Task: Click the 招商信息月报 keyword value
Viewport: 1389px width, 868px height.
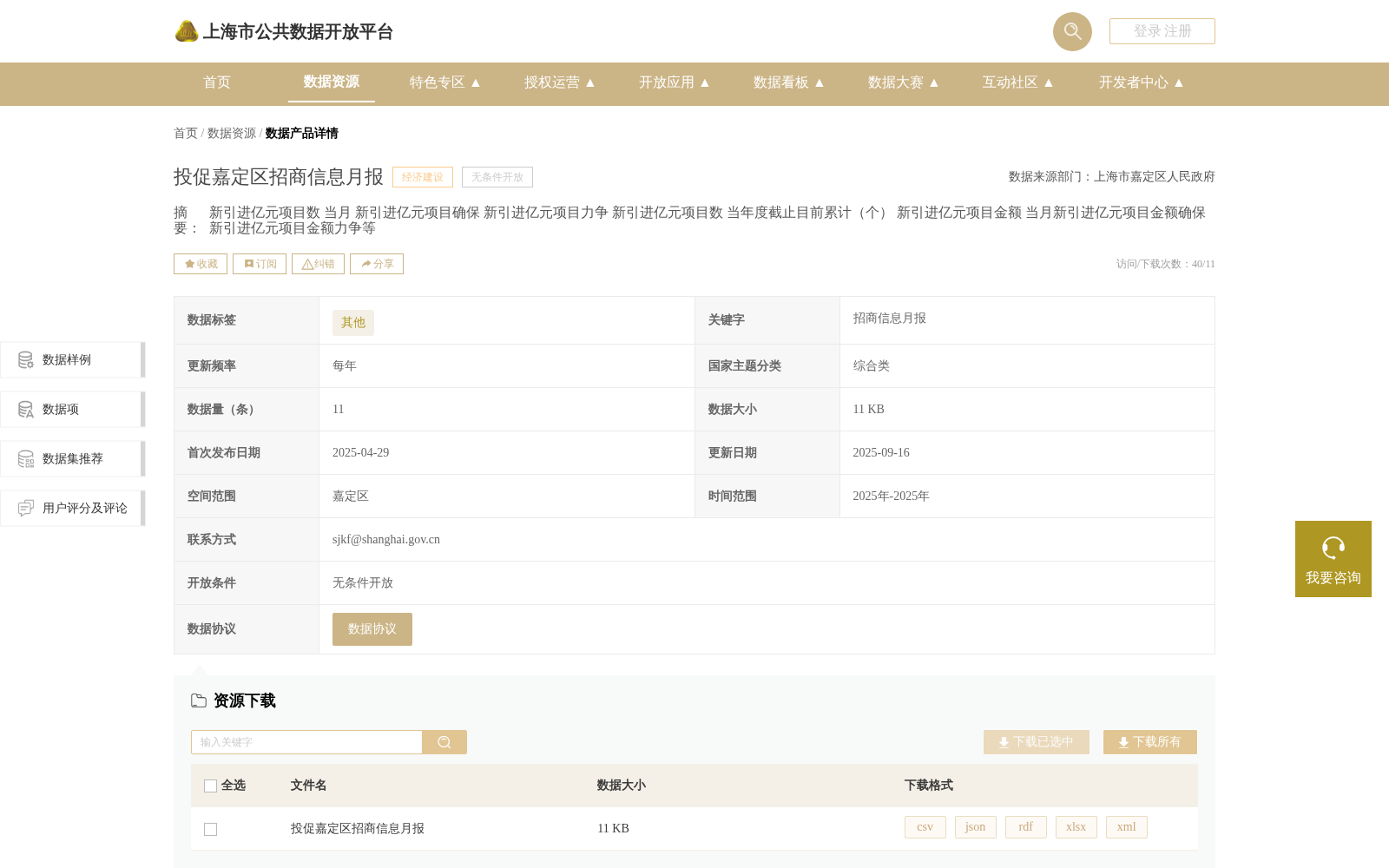Action: coord(890,319)
